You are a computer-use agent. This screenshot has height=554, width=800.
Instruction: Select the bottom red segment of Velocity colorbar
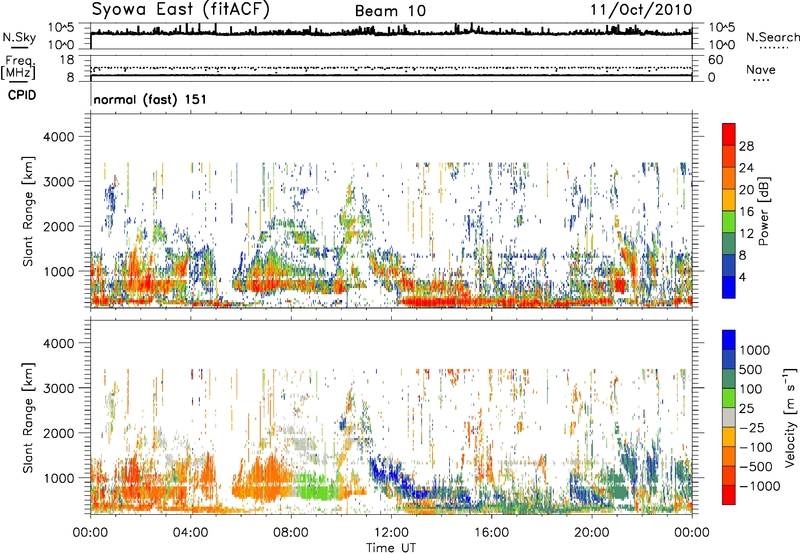click(729, 495)
